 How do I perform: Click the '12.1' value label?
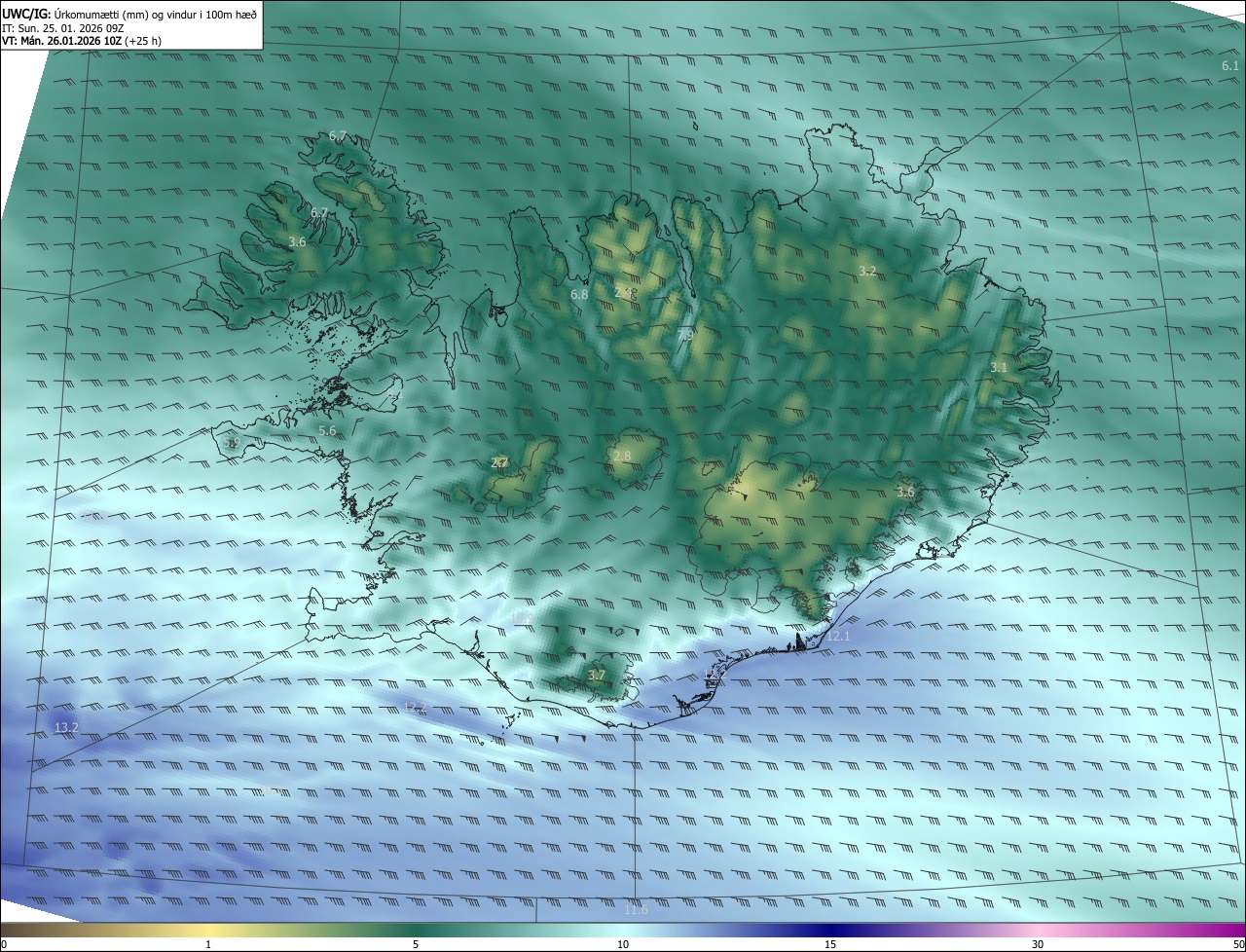pos(839,636)
